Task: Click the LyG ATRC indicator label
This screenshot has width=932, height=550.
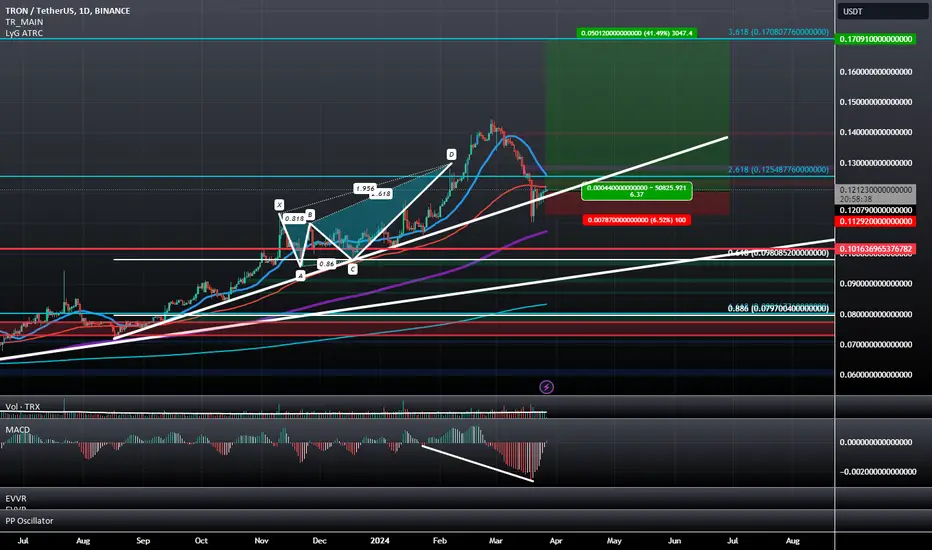Action: coord(24,33)
